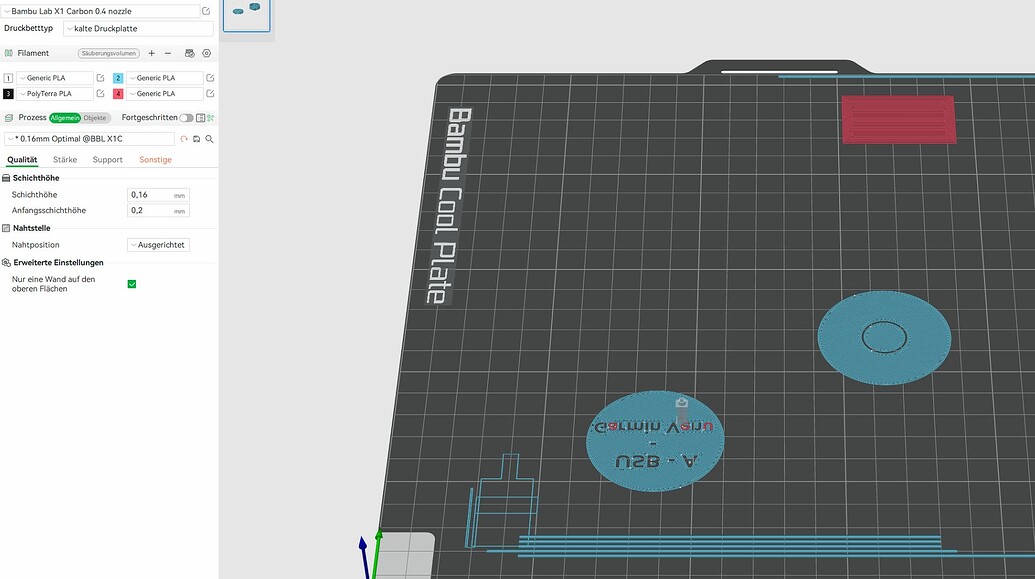Edit filament 3 PolyTerra preset
Screen dimensions: 1035x579
coord(100,94)
